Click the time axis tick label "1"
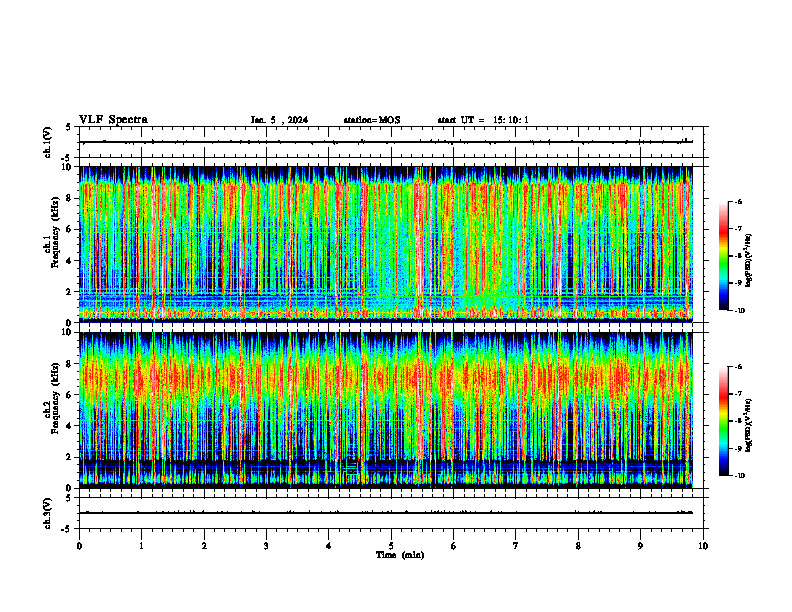The width and height of the screenshot is (792, 612). [141, 546]
